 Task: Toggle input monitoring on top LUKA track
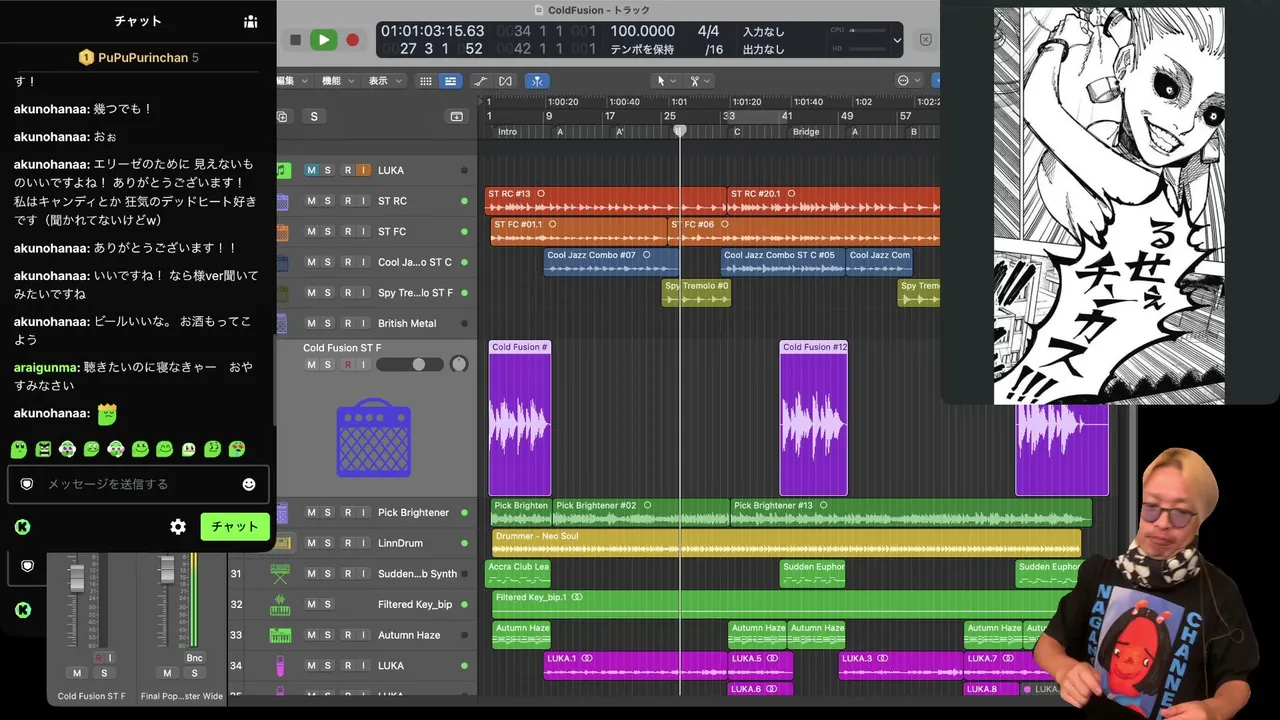pyautogui.click(x=363, y=170)
